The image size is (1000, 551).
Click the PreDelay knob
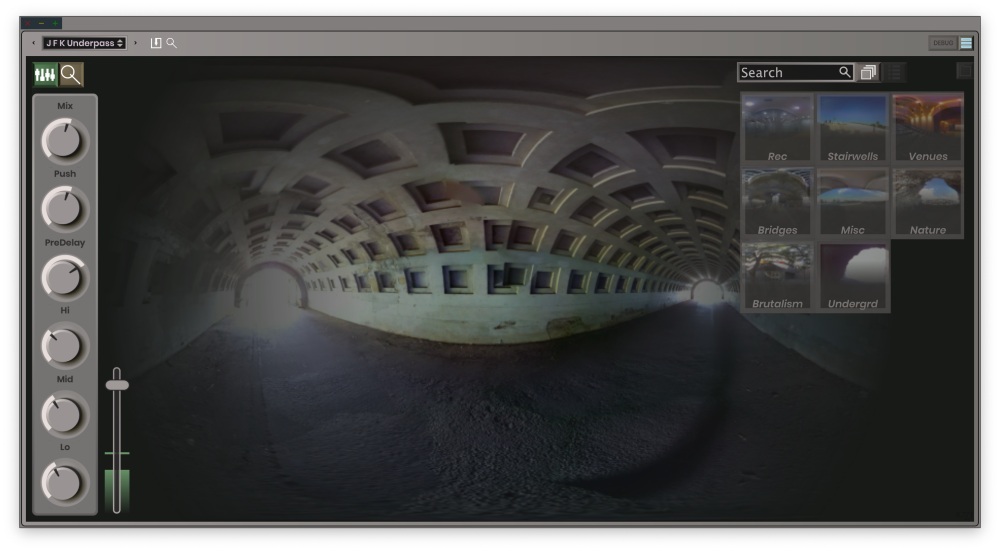click(64, 277)
